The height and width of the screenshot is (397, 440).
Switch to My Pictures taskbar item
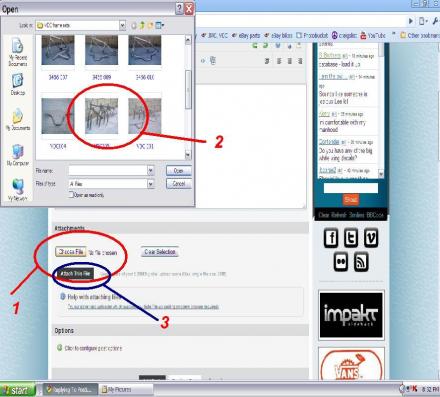click(x=126, y=389)
